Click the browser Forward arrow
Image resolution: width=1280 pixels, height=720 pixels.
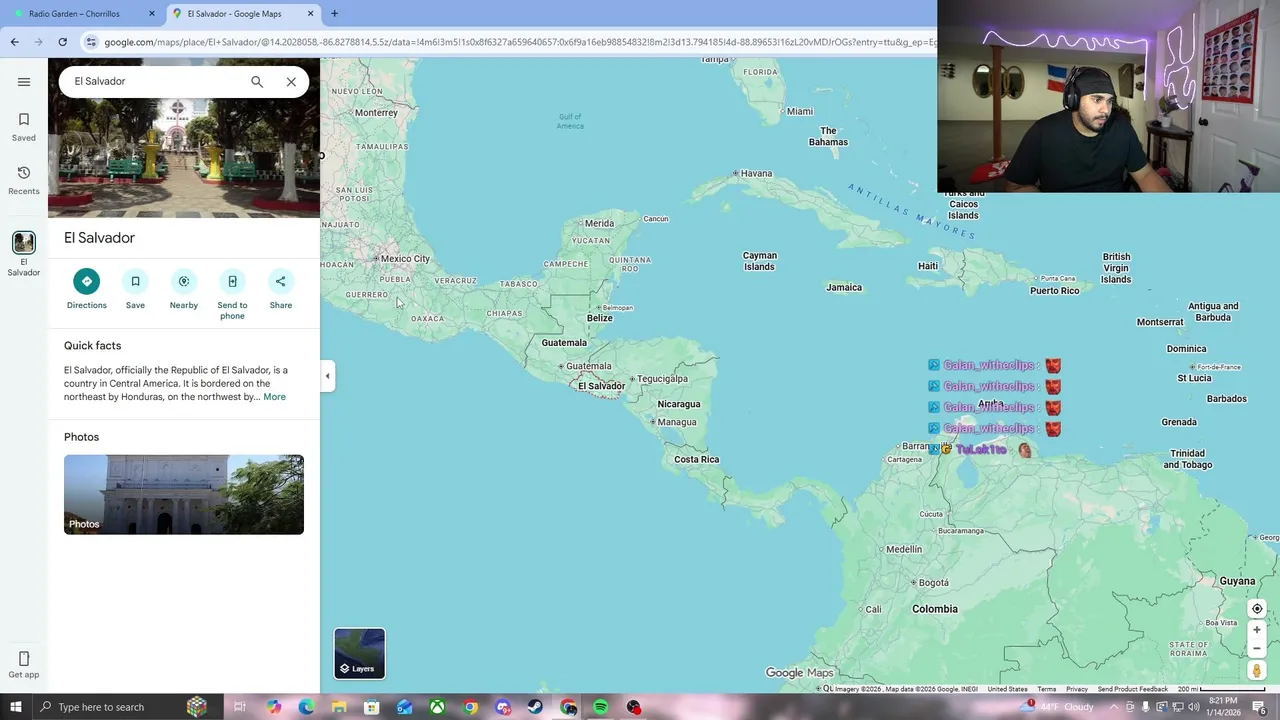[38, 42]
